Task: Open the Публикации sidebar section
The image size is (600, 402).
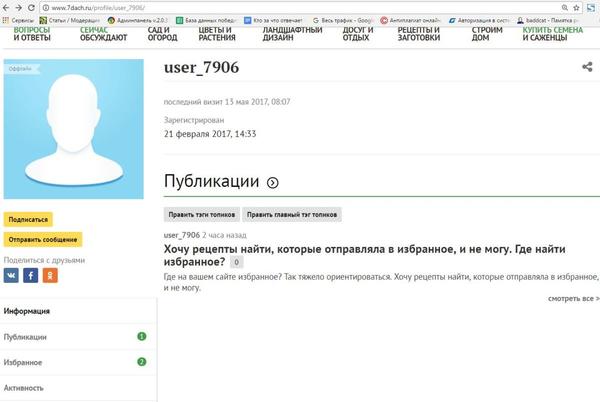Action: coord(25,337)
